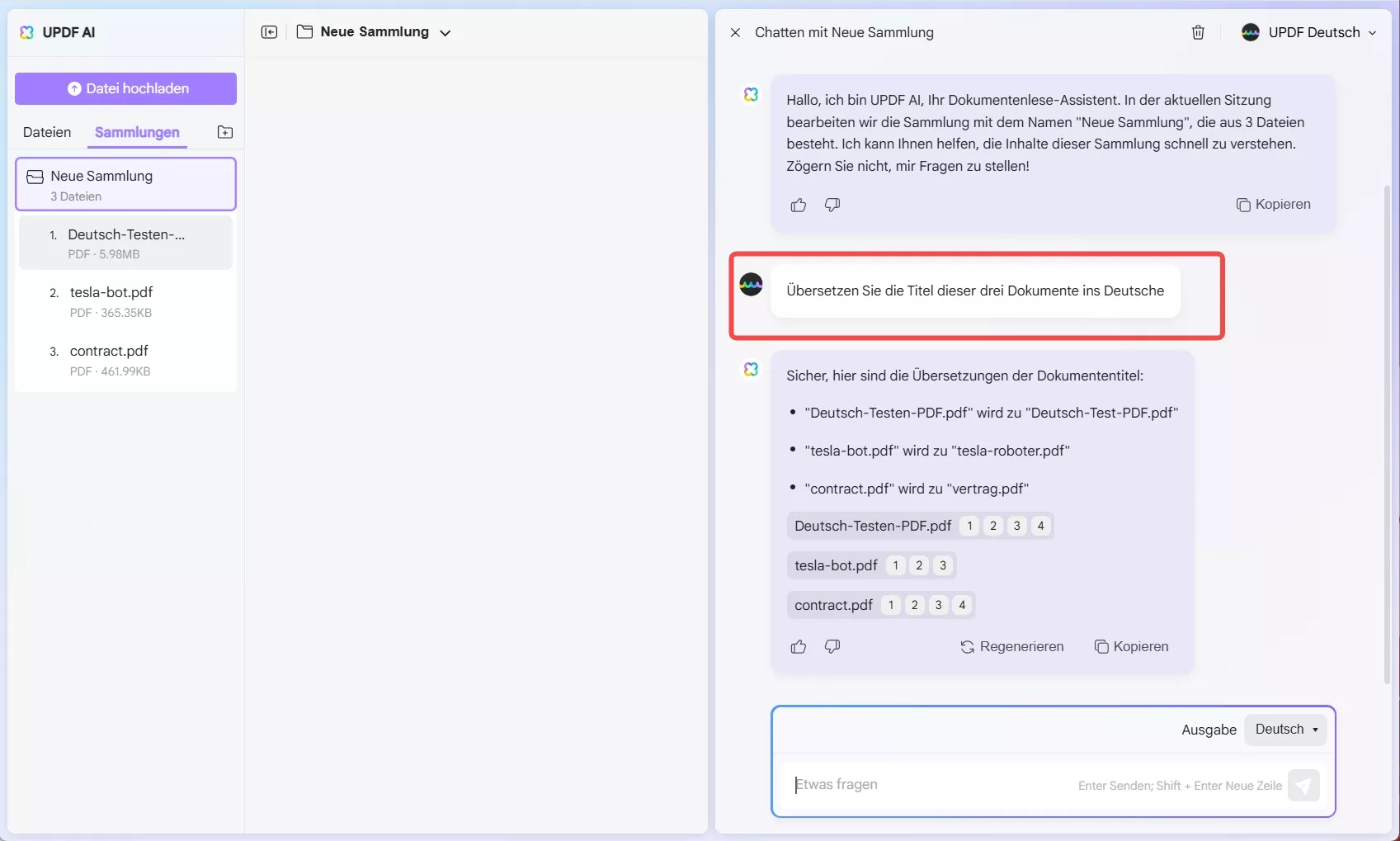Give a thumbs up to the greeting message
1400x841 pixels.
(x=797, y=205)
